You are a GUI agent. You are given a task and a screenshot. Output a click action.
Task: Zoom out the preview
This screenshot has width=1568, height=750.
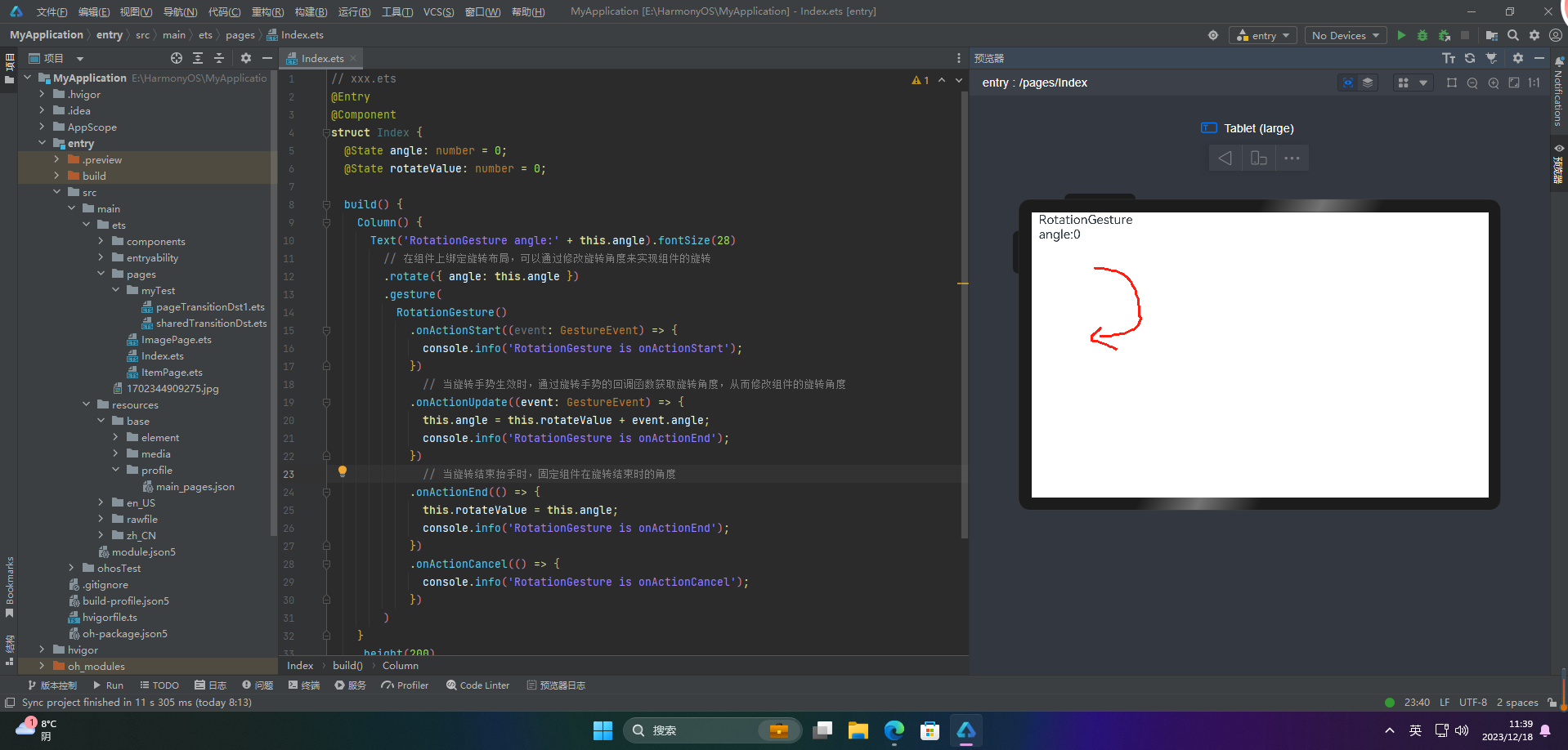[x=1472, y=83]
